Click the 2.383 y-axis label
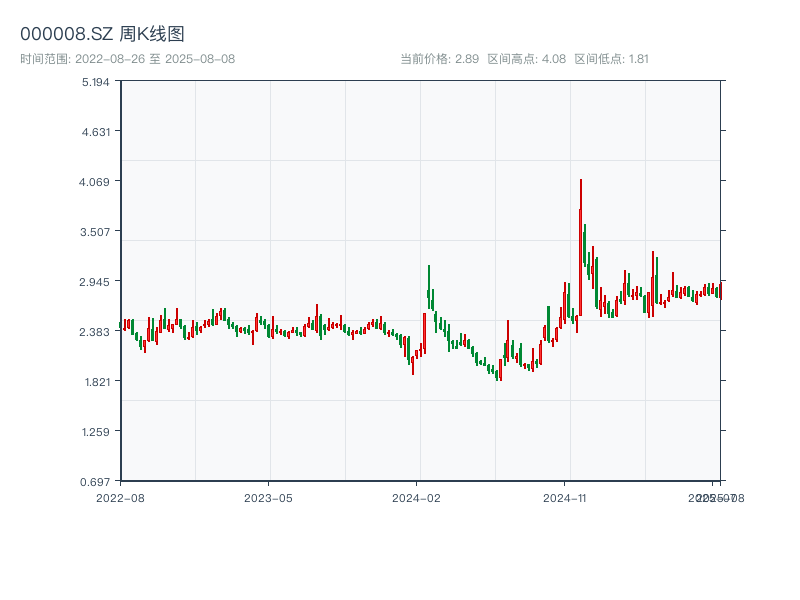The width and height of the screenshot is (800, 600). (95, 331)
